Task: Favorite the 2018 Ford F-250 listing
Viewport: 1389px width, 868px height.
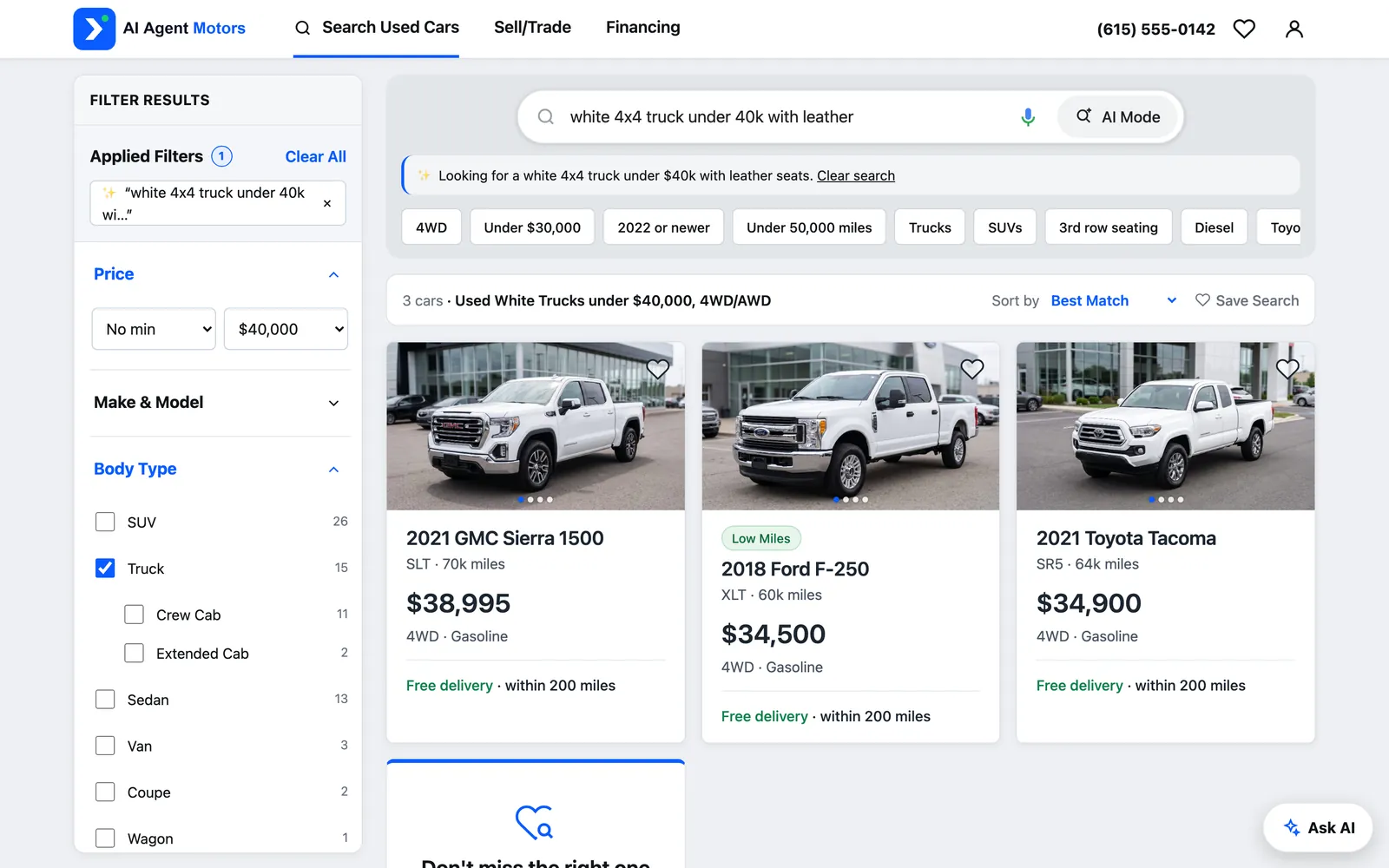Action: tap(972, 369)
